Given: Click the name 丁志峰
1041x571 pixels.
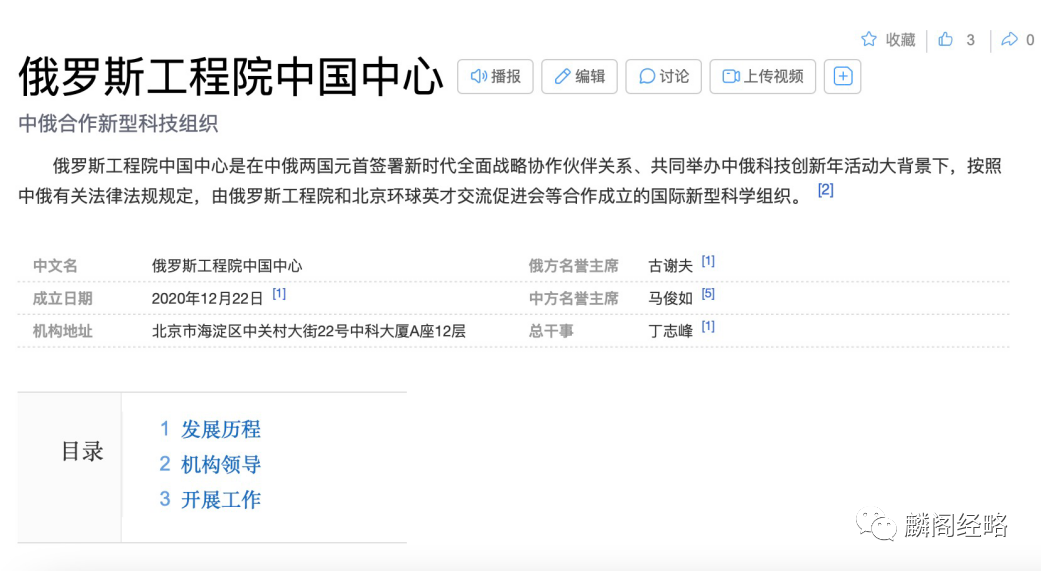Looking at the screenshot, I should point(671,331).
